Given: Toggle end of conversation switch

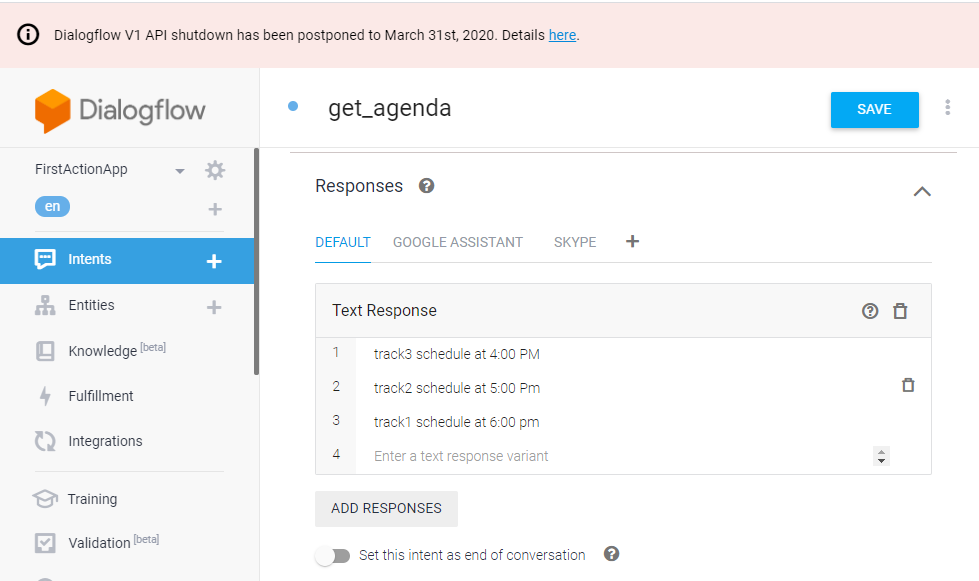Looking at the screenshot, I should pos(333,556).
